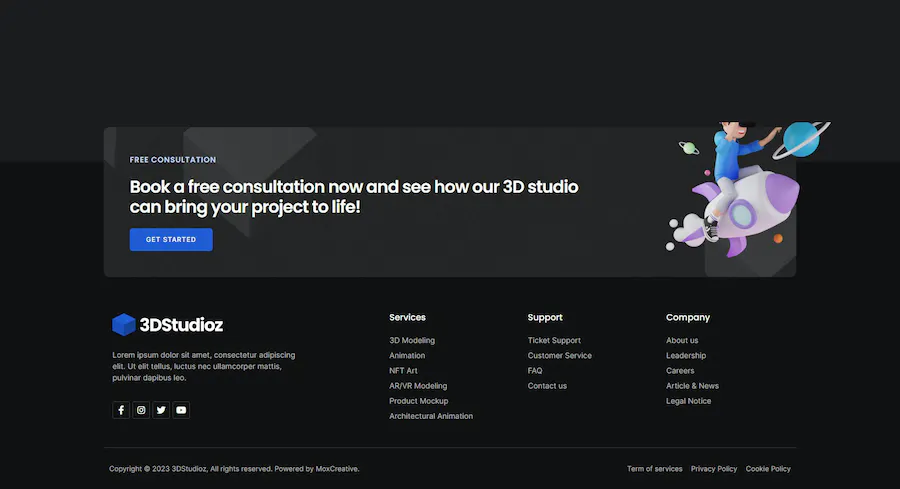Go to Contact us page
This screenshot has width=900, height=489.
[x=547, y=386]
